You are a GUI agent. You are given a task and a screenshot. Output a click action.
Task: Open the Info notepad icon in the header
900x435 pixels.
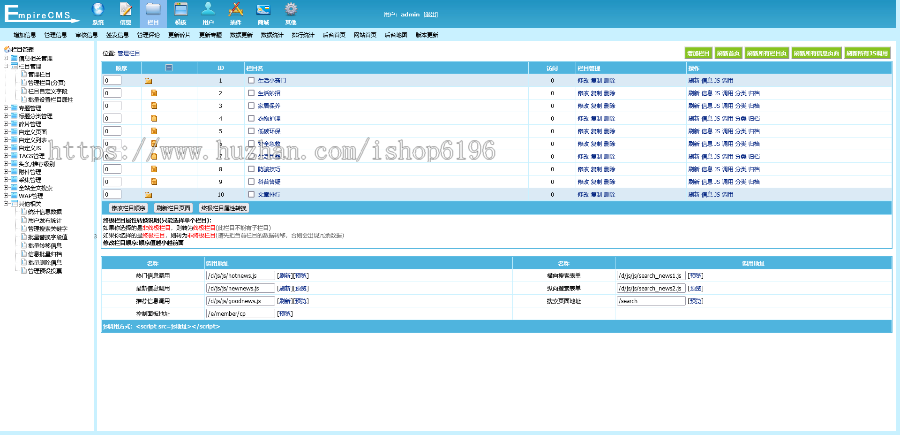point(126,9)
